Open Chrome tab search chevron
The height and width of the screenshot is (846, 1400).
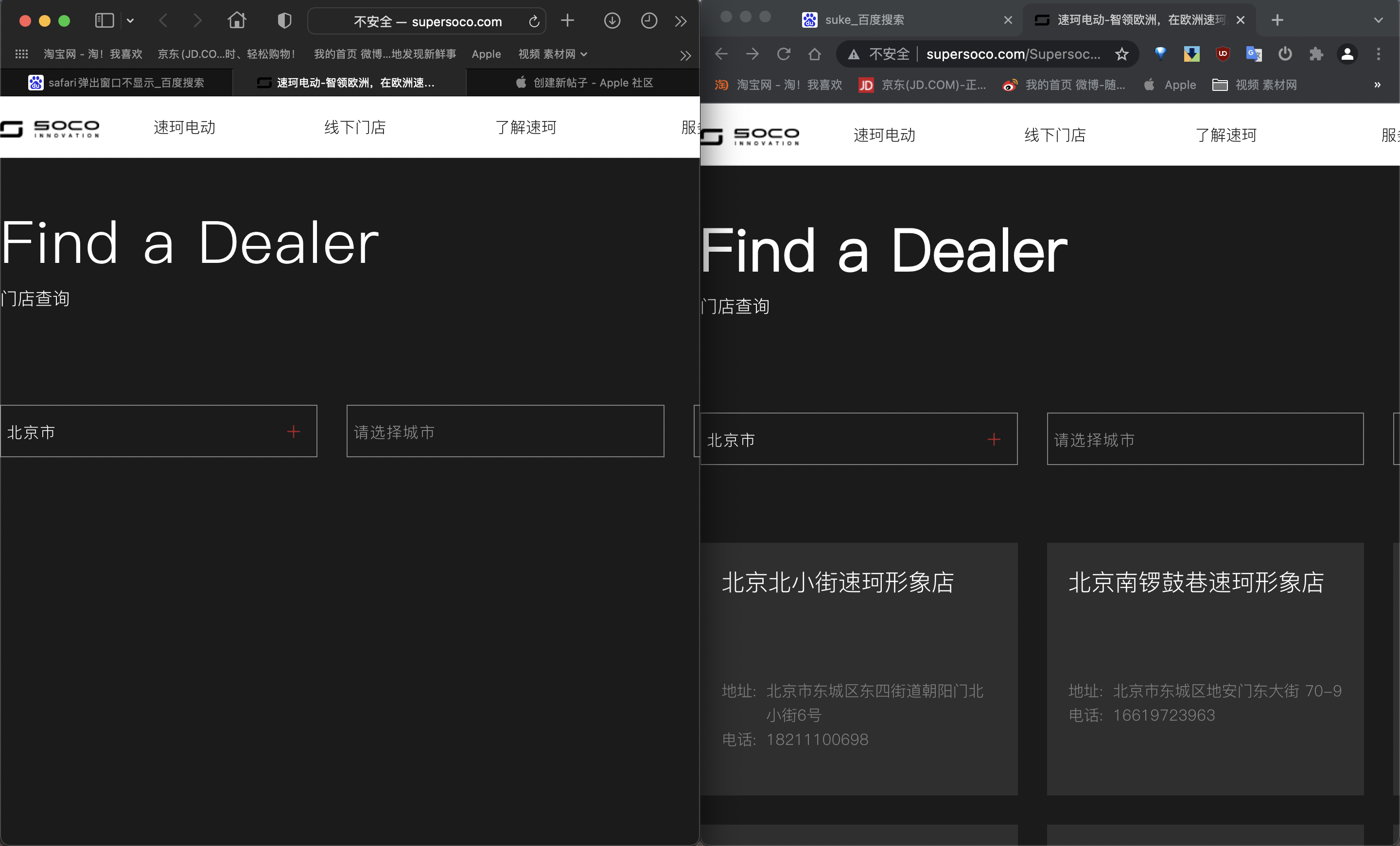(x=1379, y=20)
